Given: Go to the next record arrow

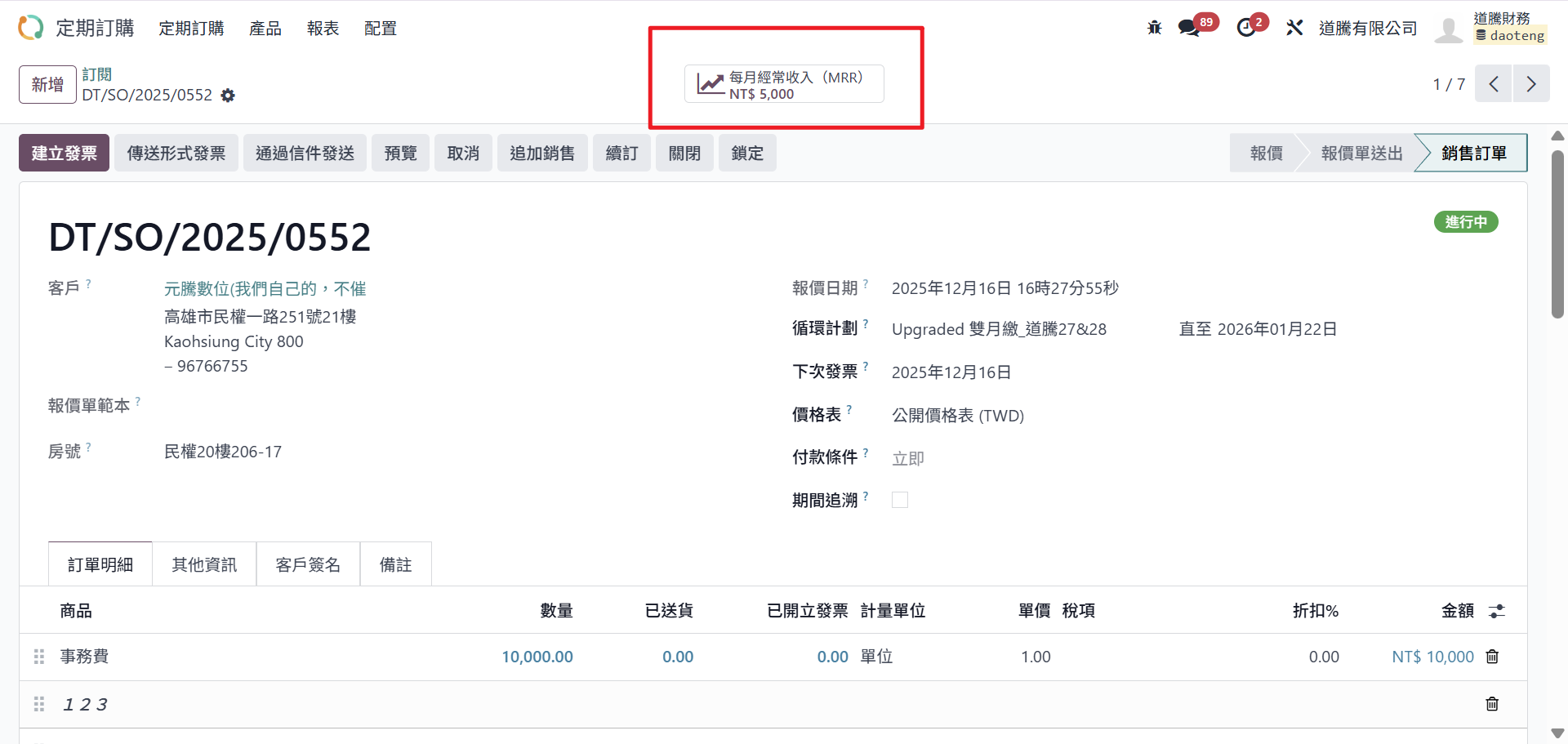Looking at the screenshot, I should (1531, 84).
